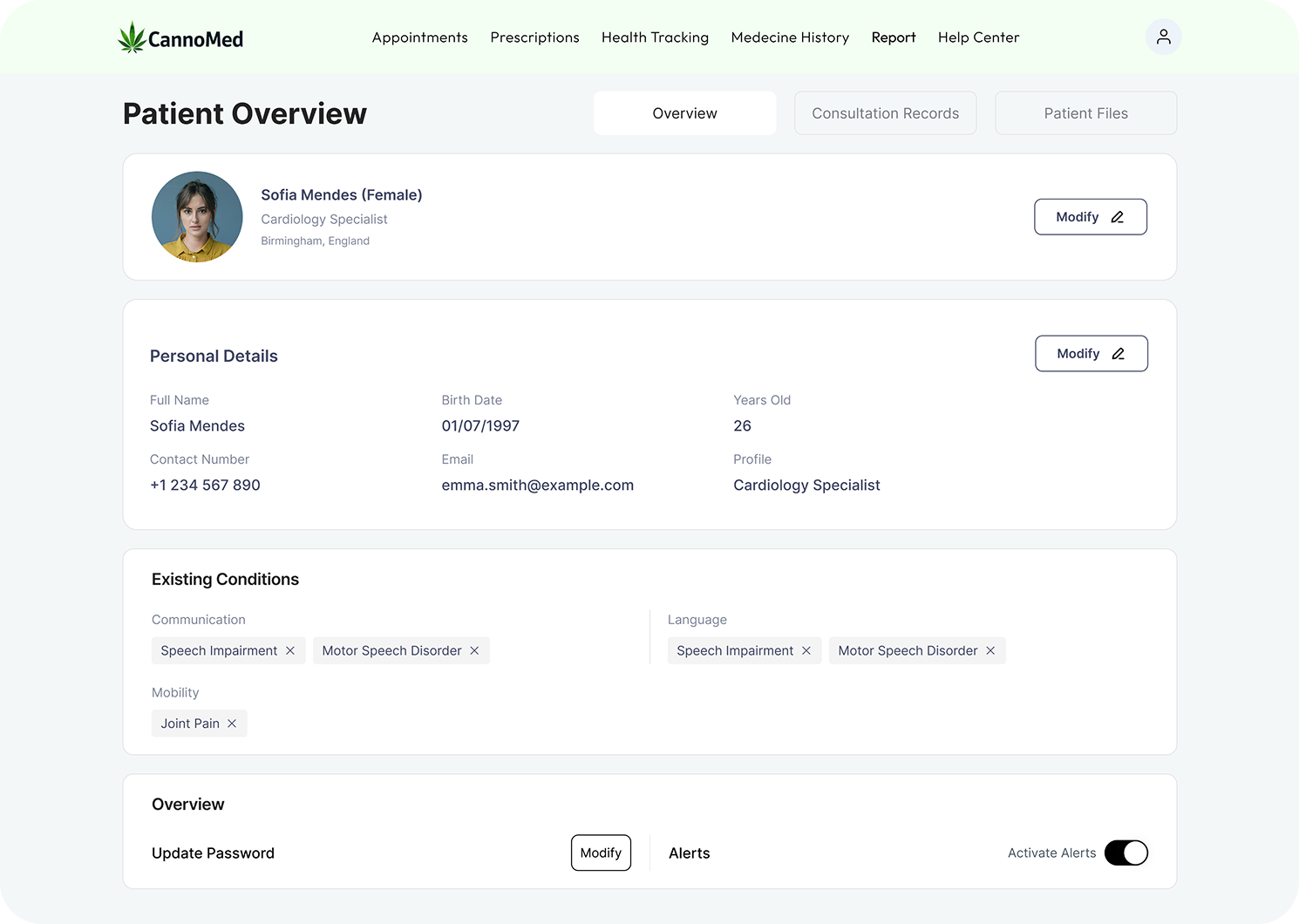
Task: Click Modify button in the profile card
Action: 1090,217
